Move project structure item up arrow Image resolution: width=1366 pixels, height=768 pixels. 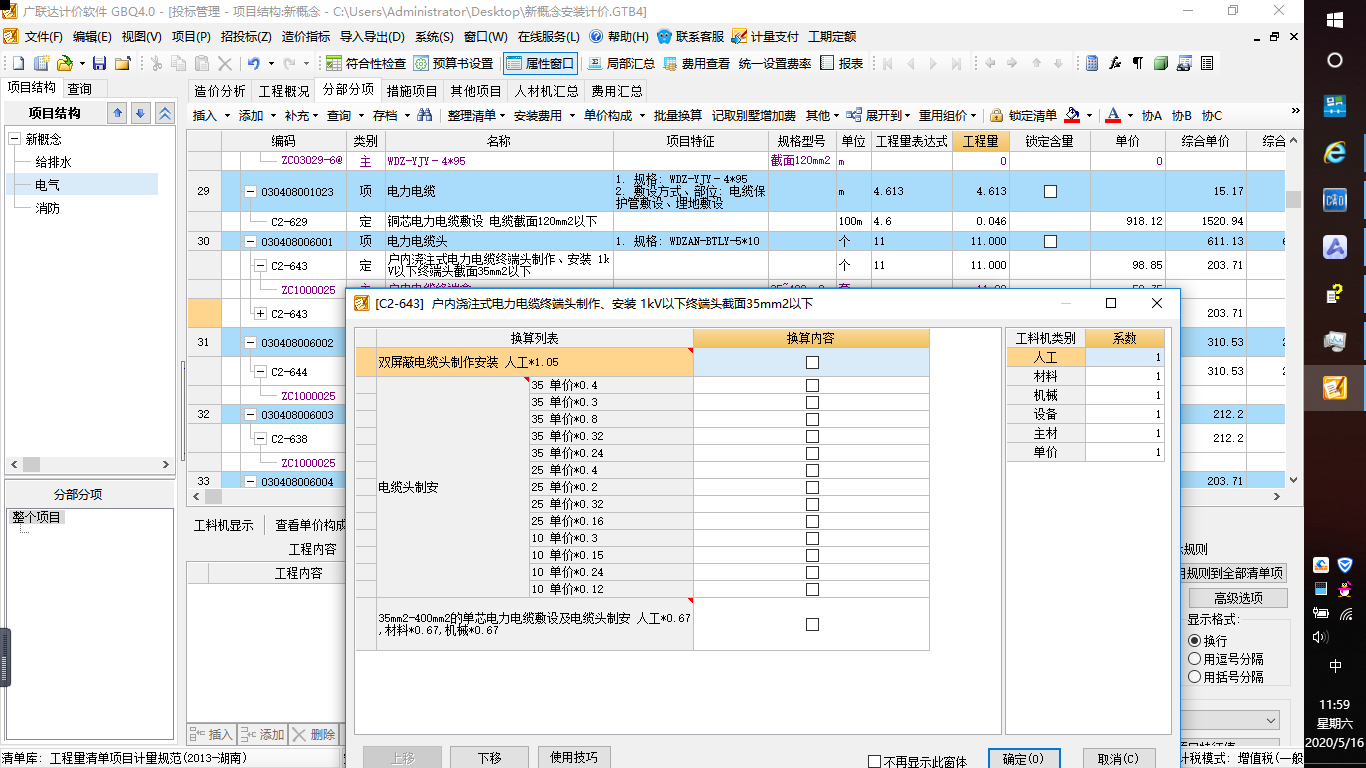click(x=117, y=113)
